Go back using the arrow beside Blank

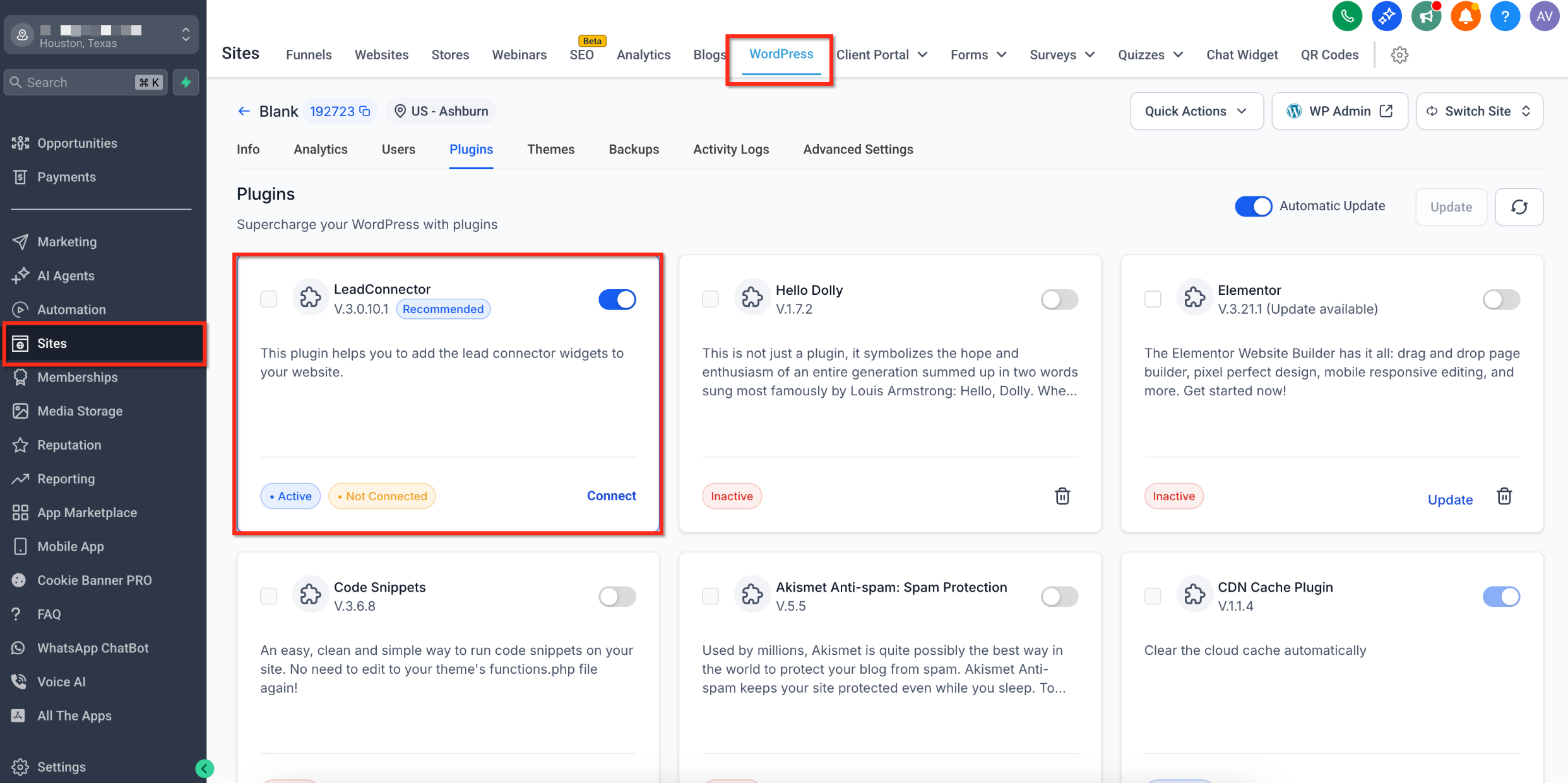pos(244,111)
